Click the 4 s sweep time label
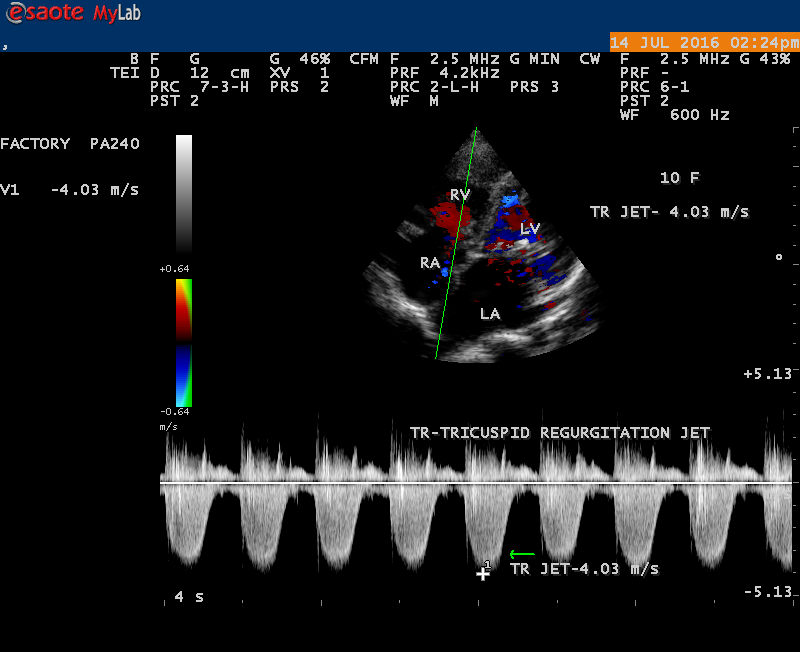The width and height of the screenshot is (800, 652). tap(188, 597)
